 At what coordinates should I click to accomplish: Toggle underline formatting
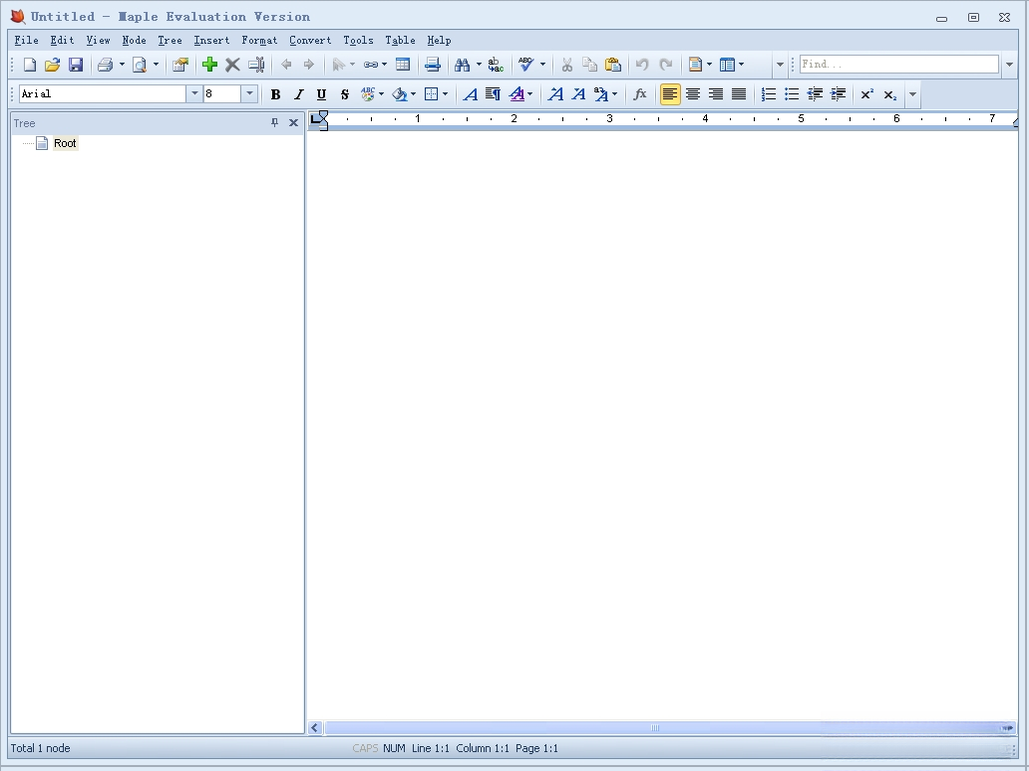click(x=322, y=94)
